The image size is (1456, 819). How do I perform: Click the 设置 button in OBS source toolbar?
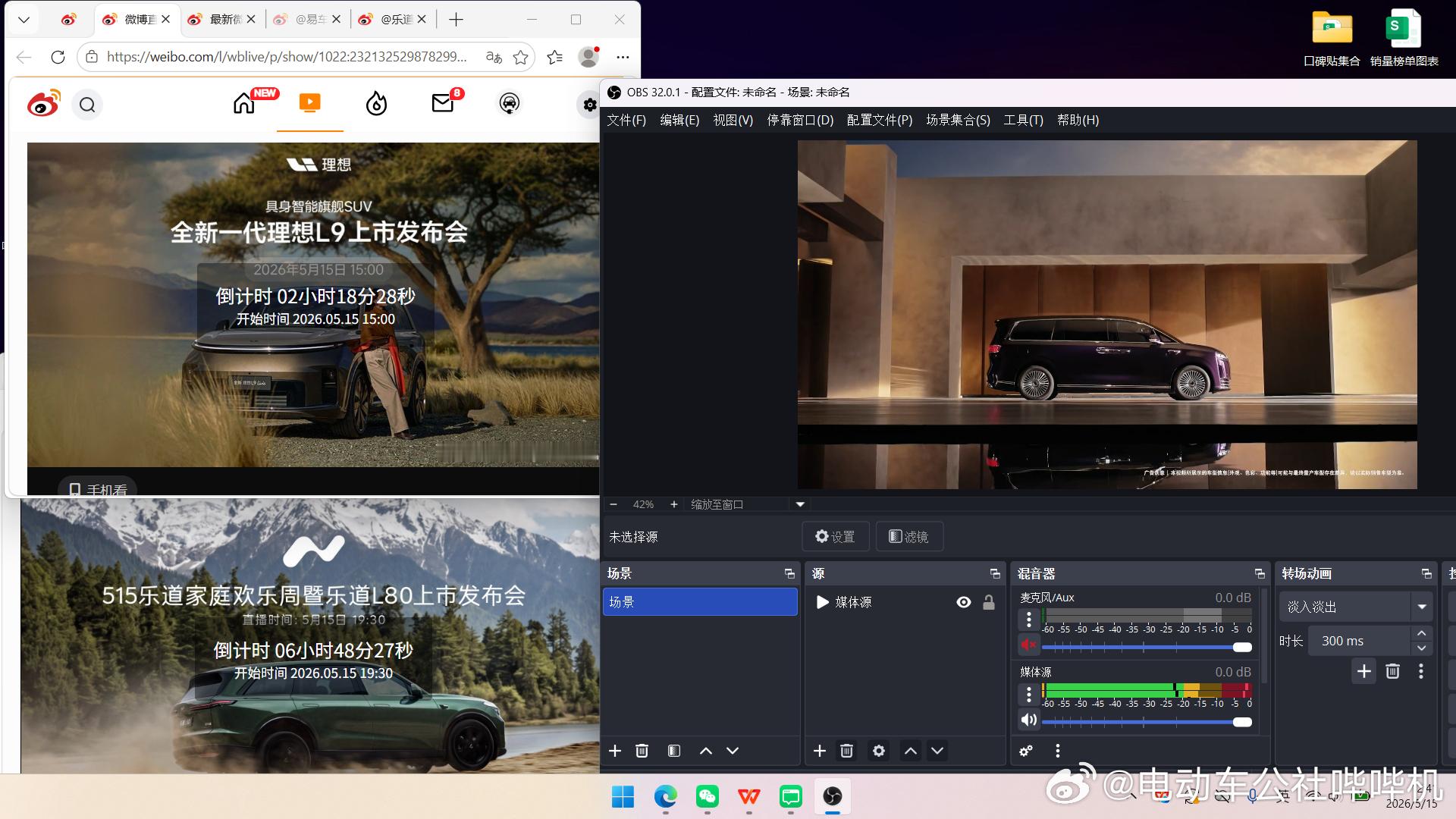coord(835,537)
